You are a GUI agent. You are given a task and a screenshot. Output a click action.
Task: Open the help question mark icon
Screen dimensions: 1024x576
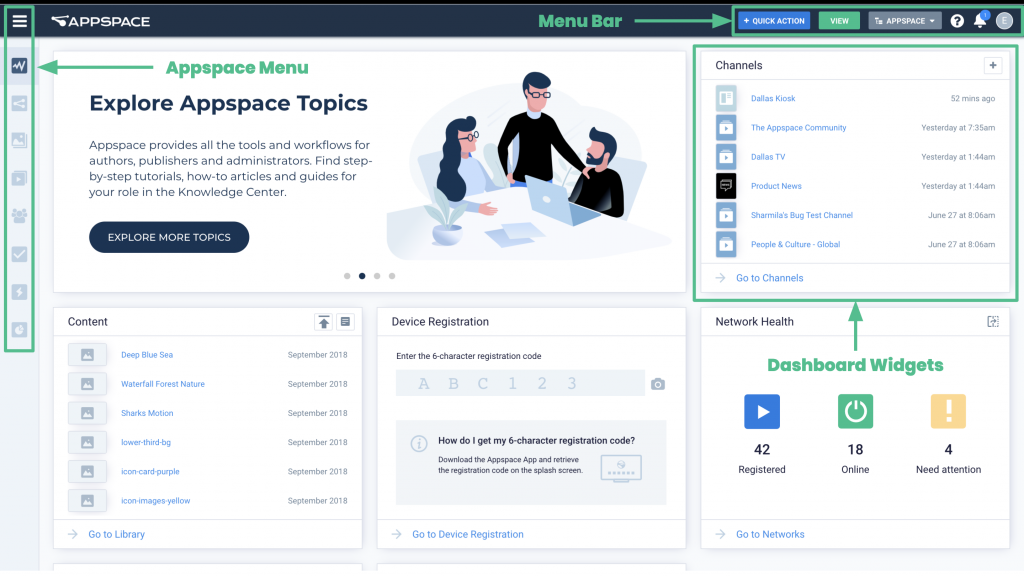tap(957, 21)
